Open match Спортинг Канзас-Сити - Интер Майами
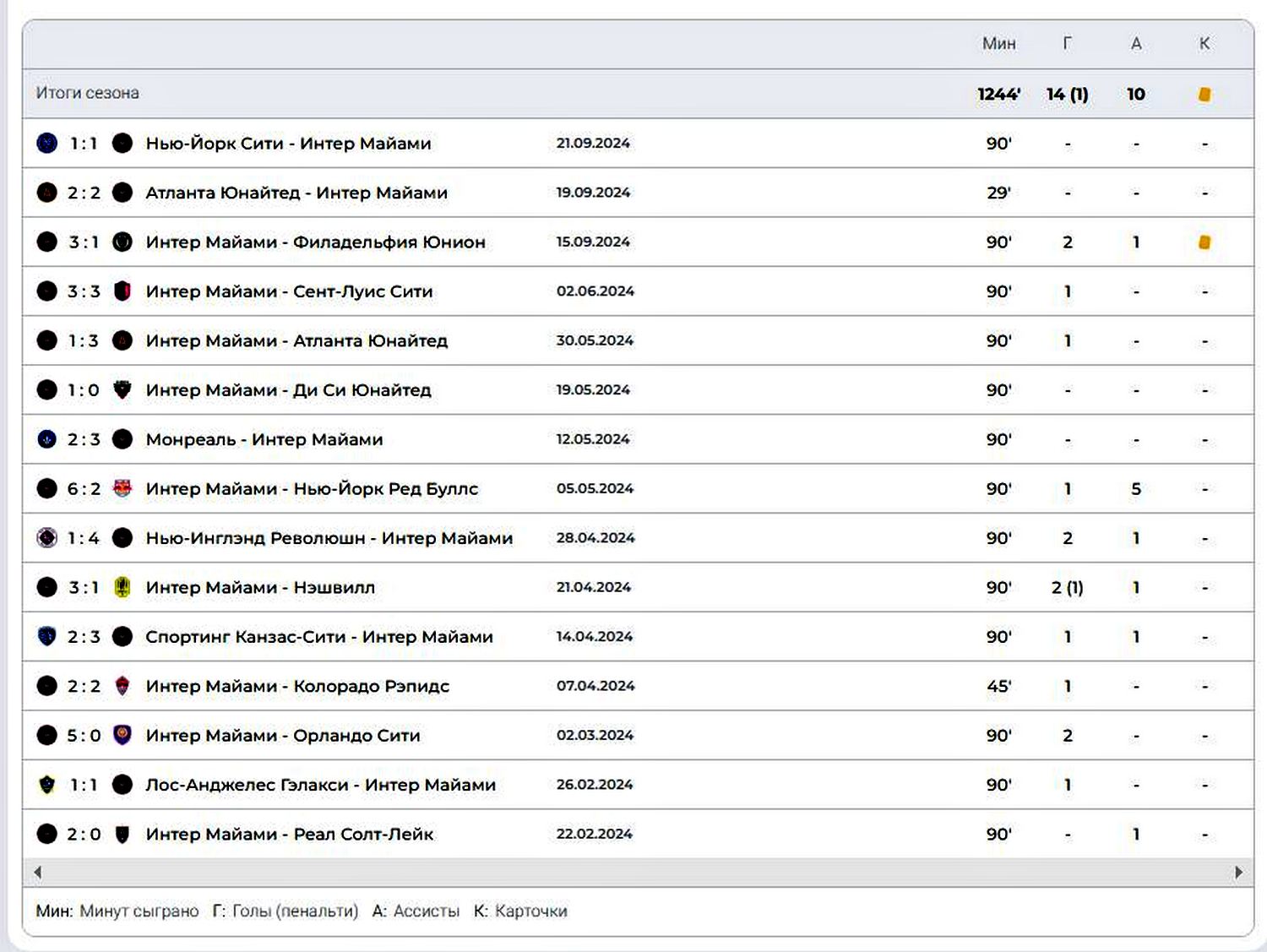Screen dimensions: 1267x952 click(x=319, y=637)
